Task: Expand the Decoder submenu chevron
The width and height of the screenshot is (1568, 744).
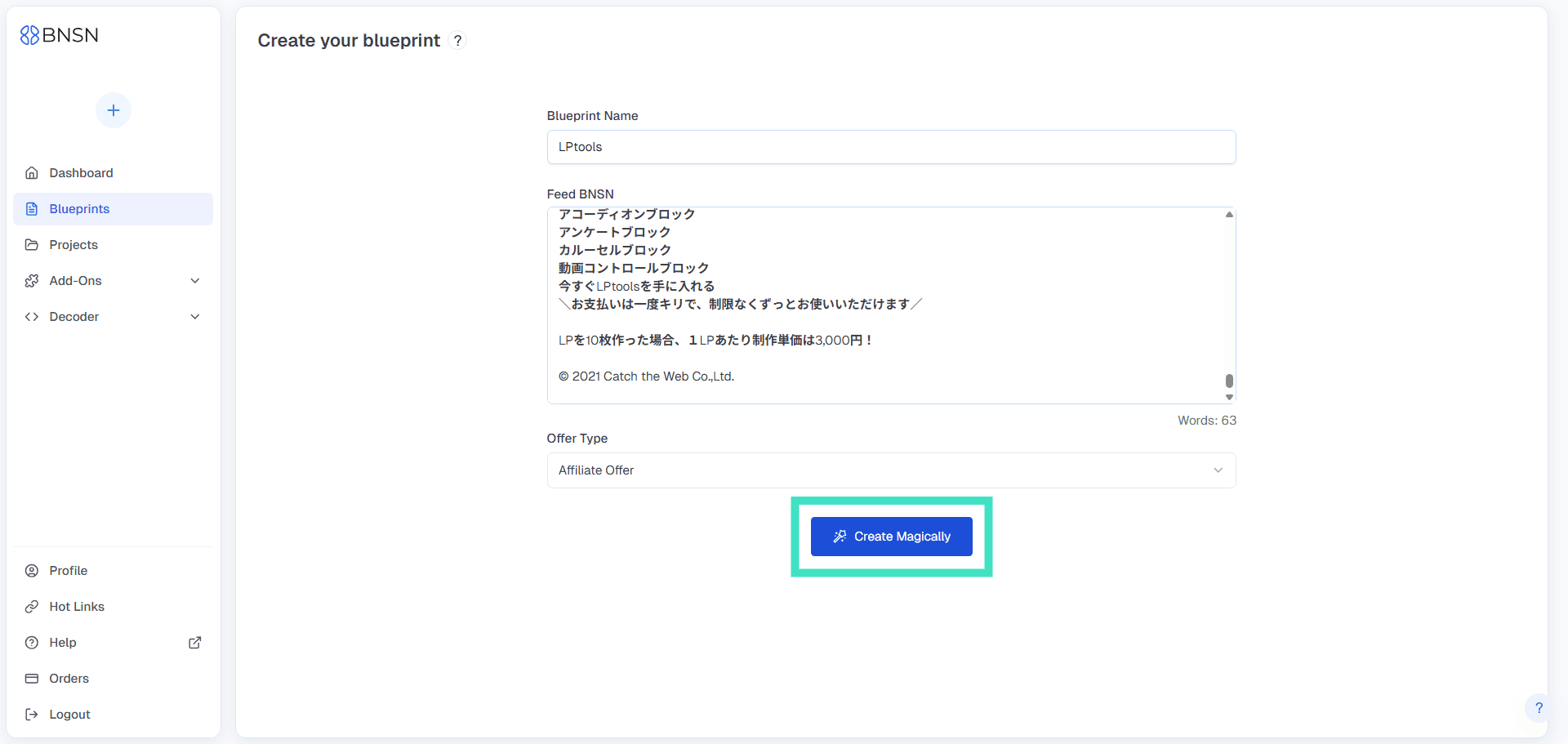Action: pyautogui.click(x=195, y=317)
